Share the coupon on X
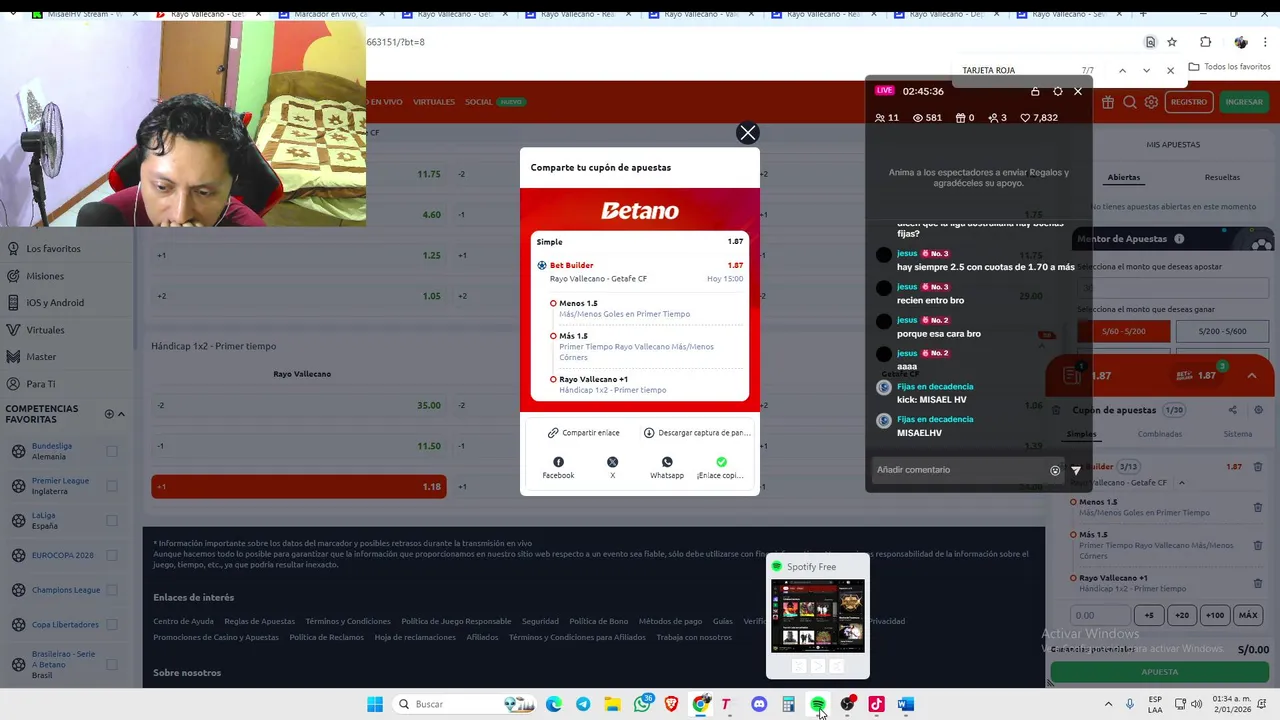Viewport: 1280px width, 720px height. [x=612, y=467]
